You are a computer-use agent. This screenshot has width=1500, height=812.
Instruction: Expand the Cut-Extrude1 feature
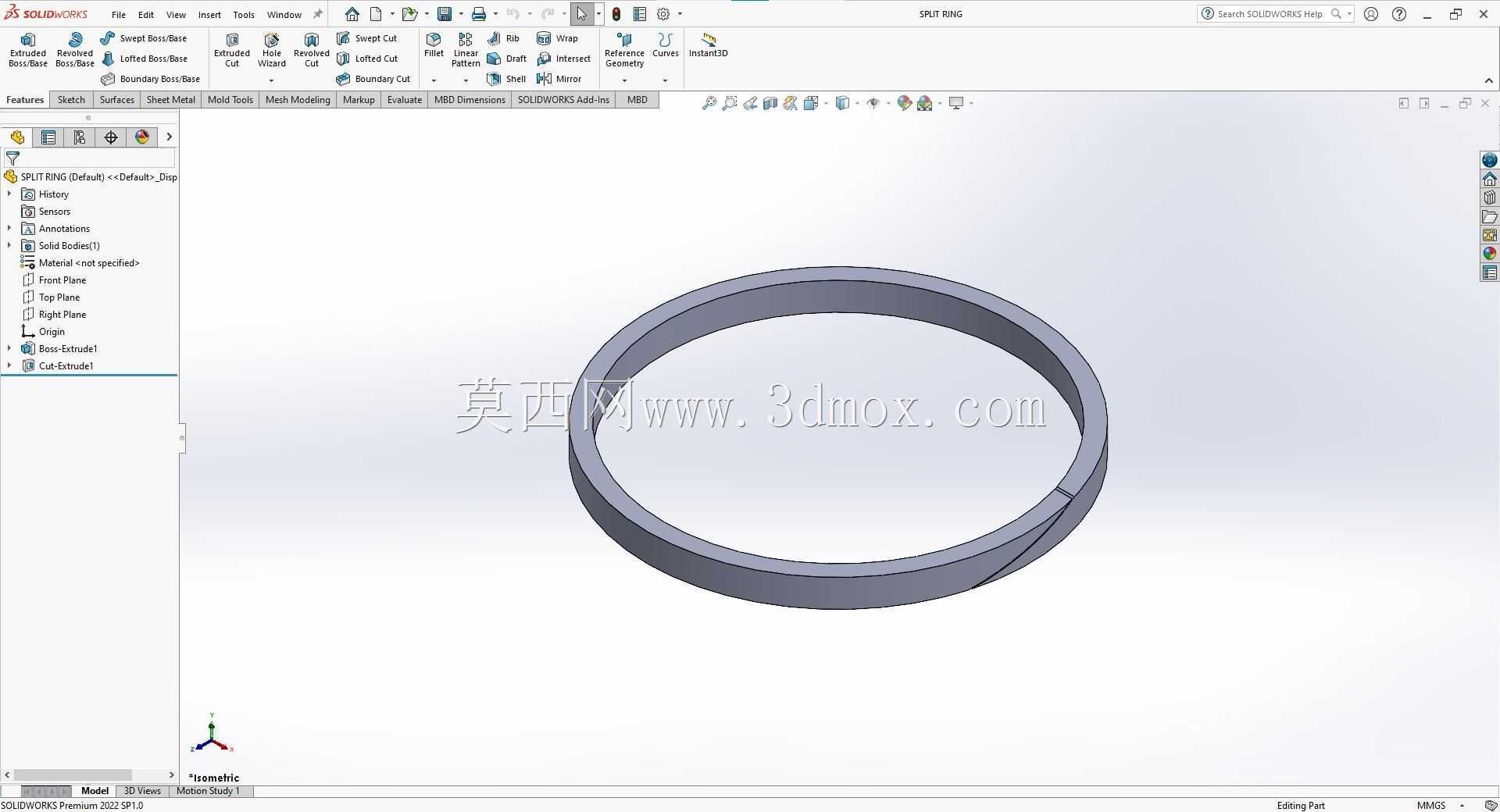(x=9, y=366)
